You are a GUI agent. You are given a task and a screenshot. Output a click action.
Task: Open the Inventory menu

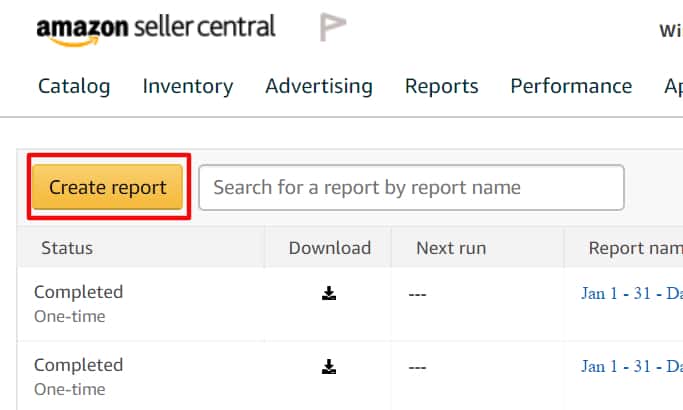pyautogui.click(x=188, y=86)
